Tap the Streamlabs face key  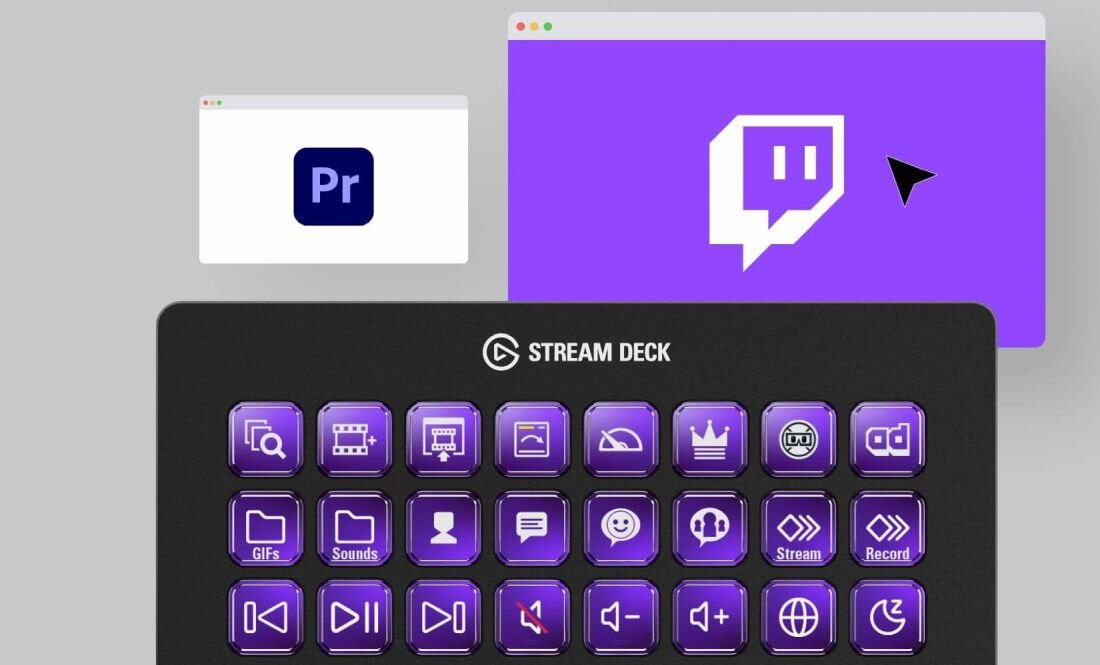798,439
